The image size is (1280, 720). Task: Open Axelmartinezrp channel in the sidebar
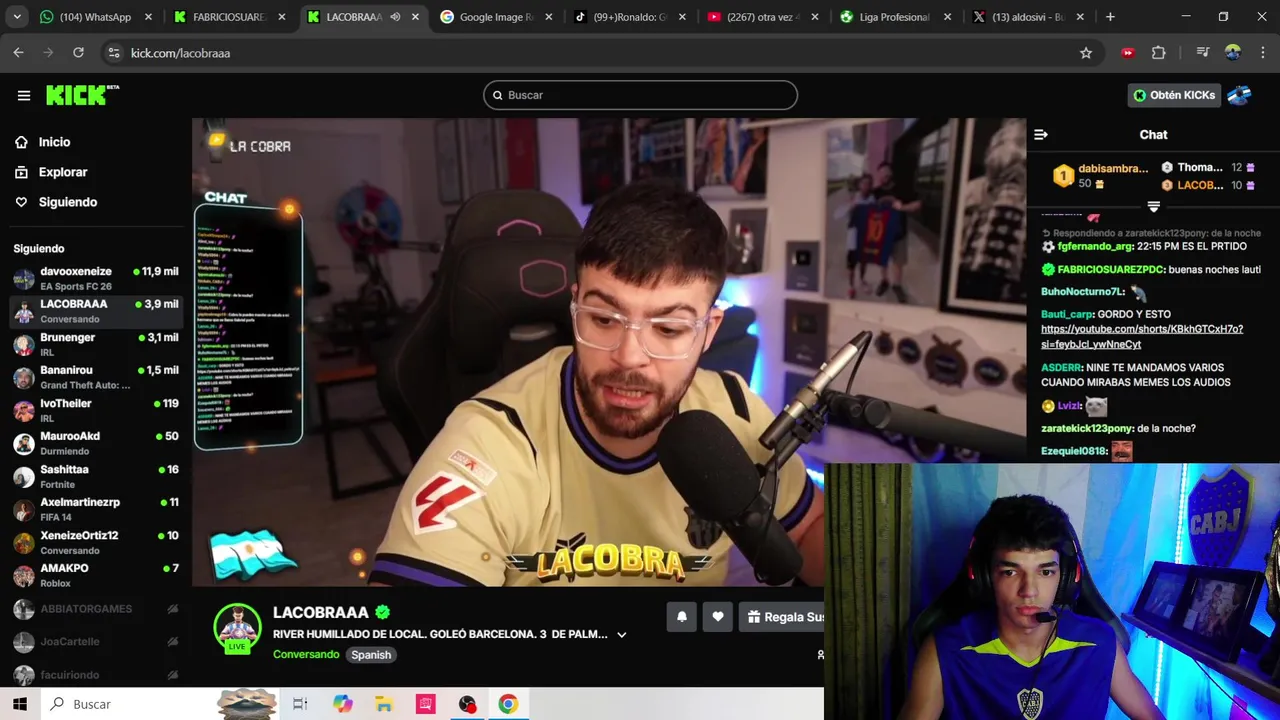96,510
